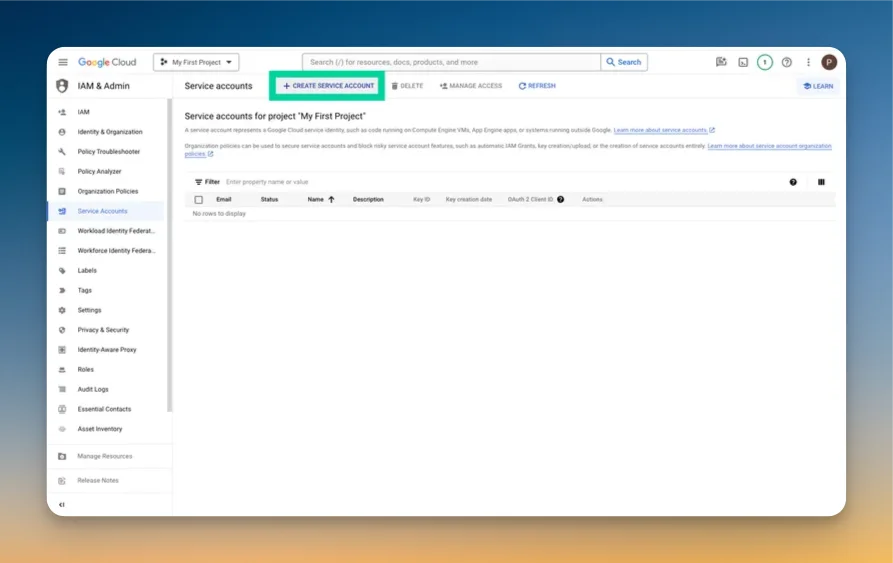
Task: Click Learn more about service accounts link
Action: (663, 130)
